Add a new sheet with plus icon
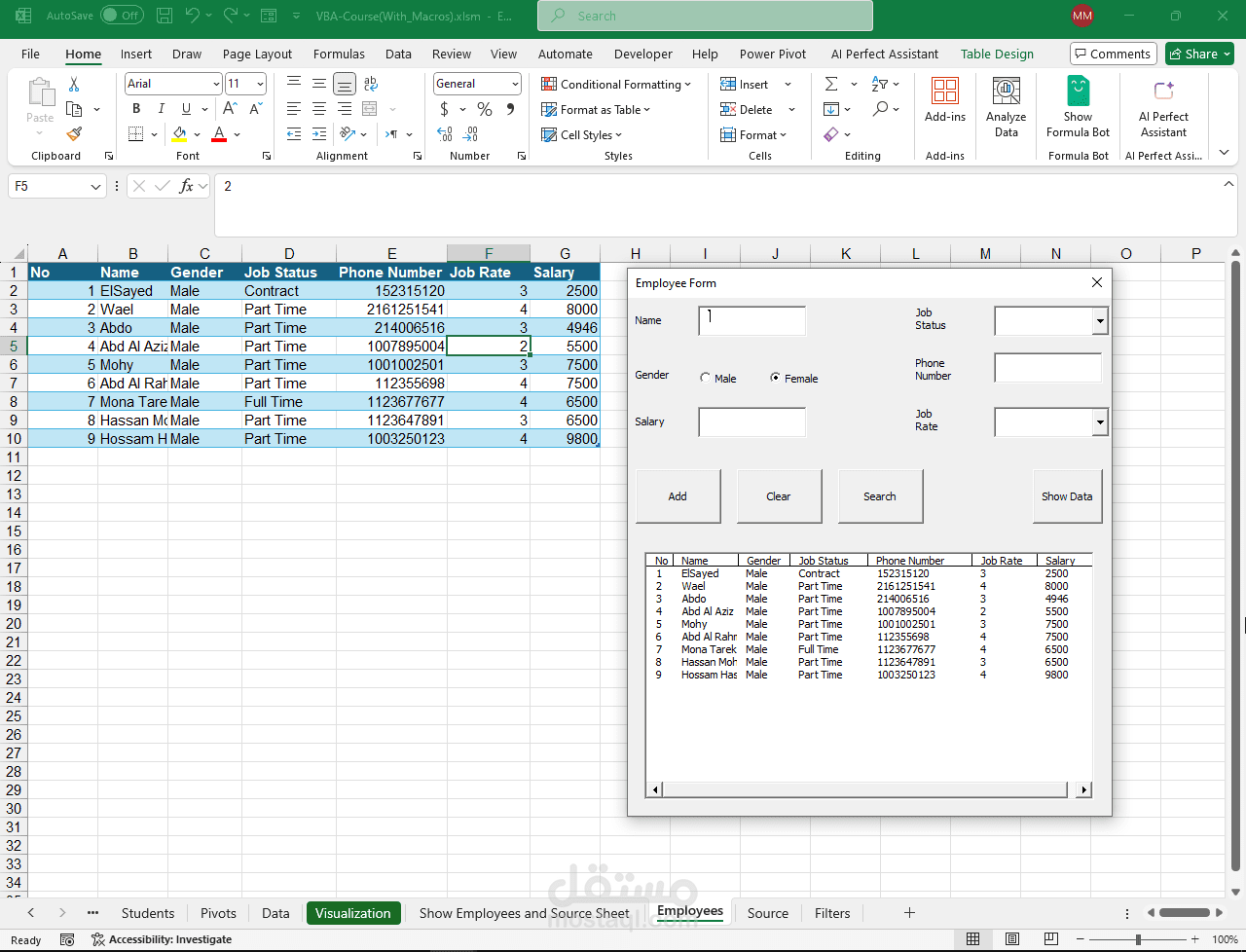Image resolution: width=1246 pixels, height=952 pixels. pos(909,913)
